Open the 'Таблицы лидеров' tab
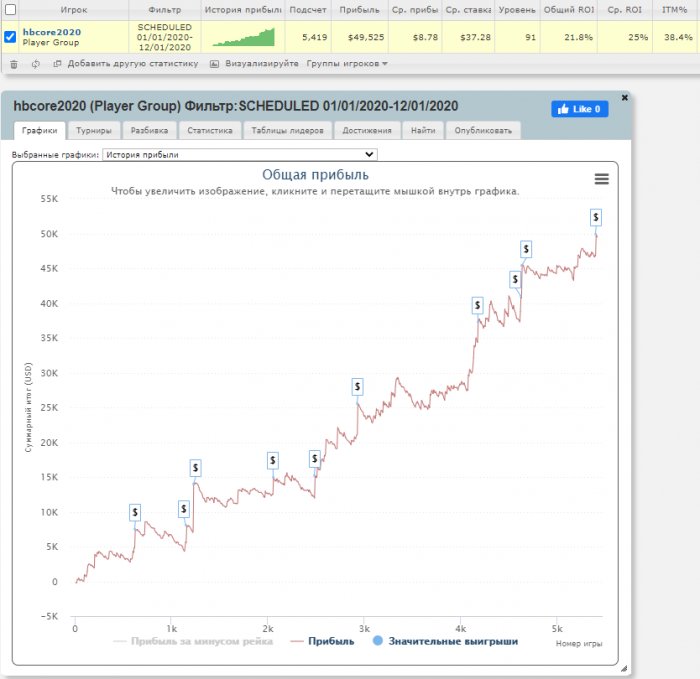 click(285, 130)
